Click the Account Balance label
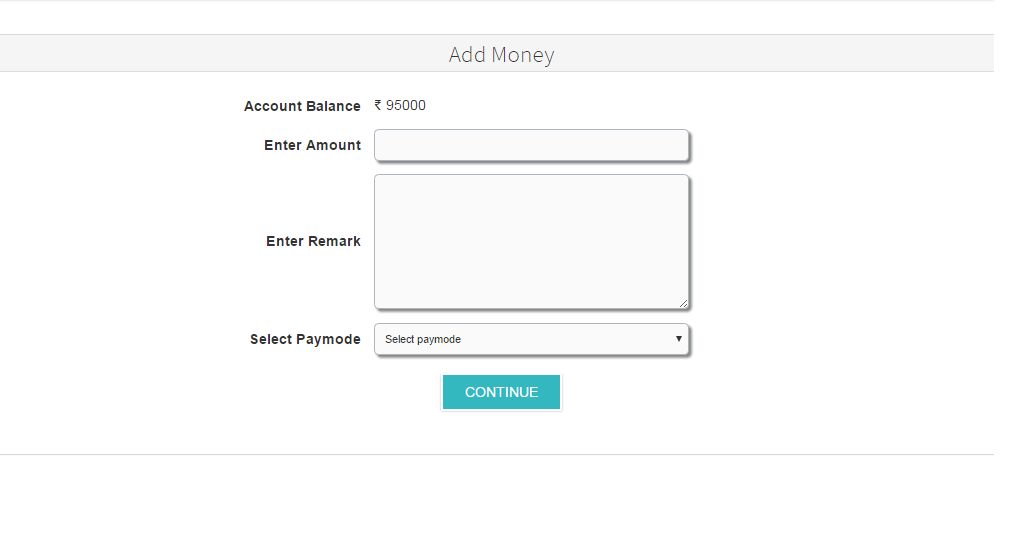1011x556 pixels. pyautogui.click(x=302, y=106)
